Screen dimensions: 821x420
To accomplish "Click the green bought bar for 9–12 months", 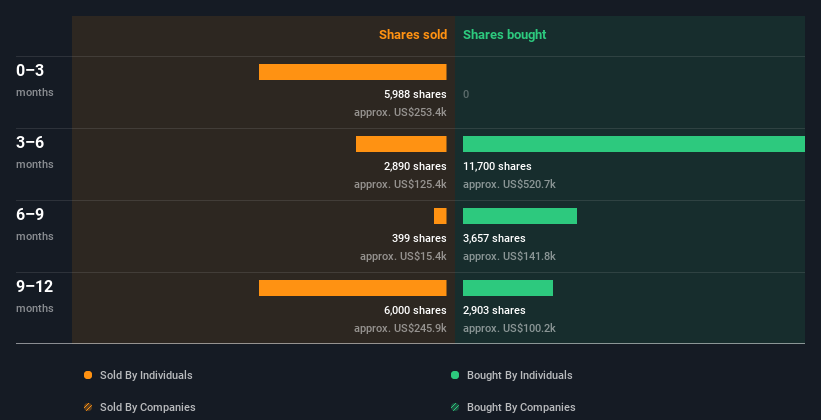I will click(x=508, y=288).
